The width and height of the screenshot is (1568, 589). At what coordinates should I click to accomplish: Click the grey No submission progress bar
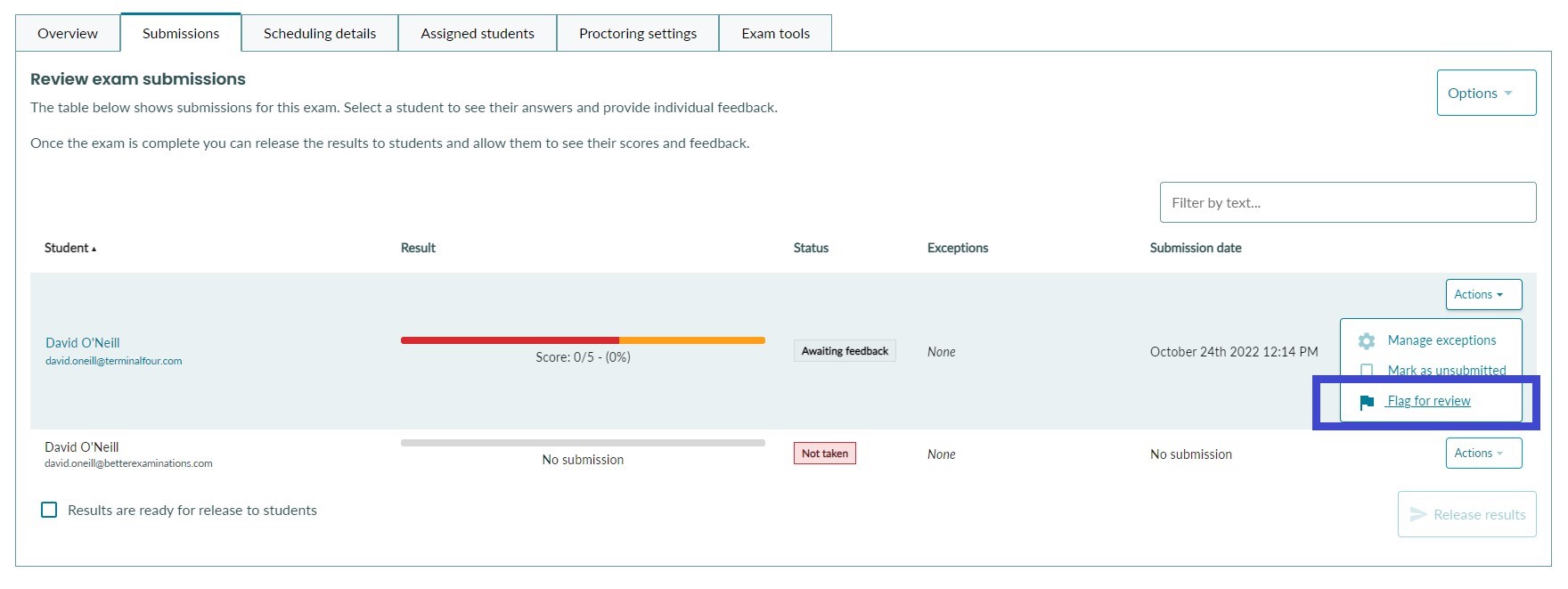point(583,443)
